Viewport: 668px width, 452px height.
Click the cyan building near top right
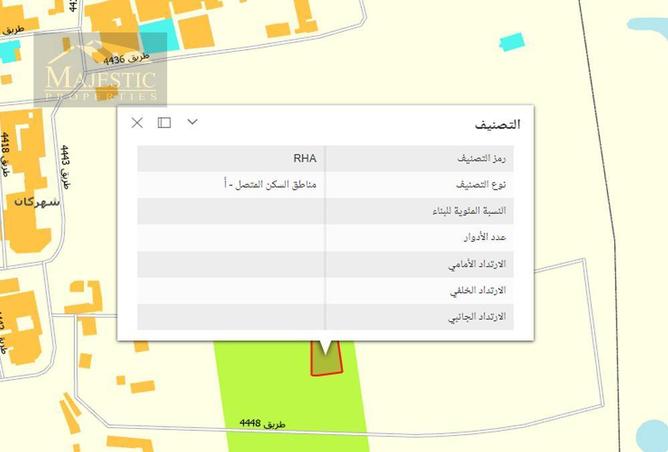(x=512, y=42)
